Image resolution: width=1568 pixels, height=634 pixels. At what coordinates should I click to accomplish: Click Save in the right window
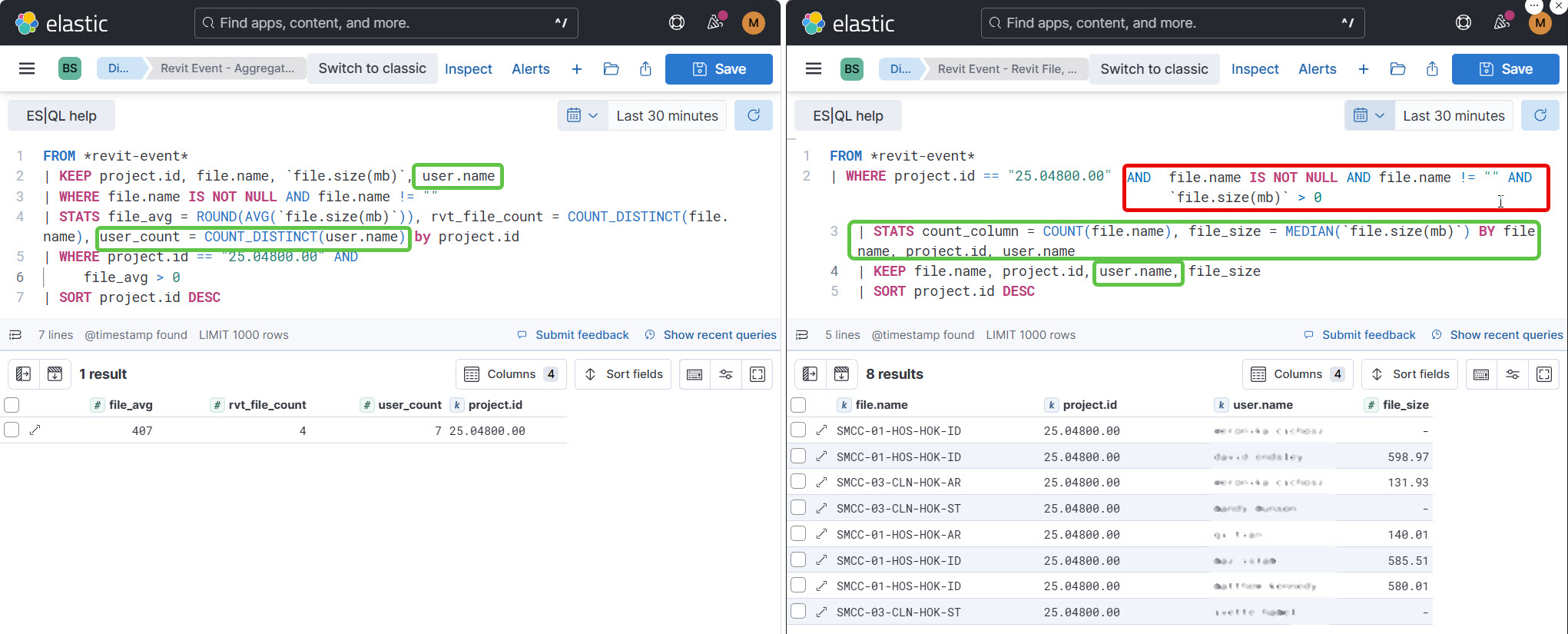[x=1506, y=69]
